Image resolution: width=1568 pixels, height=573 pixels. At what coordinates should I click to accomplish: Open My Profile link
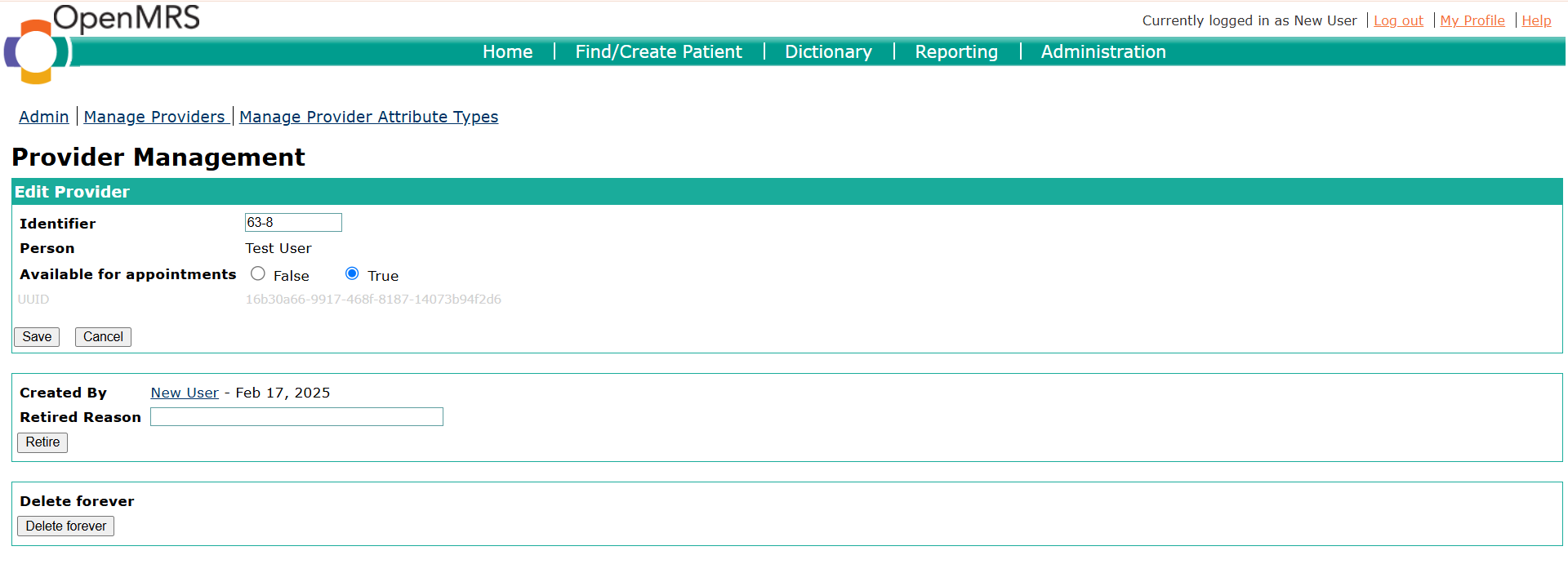point(1472,20)
